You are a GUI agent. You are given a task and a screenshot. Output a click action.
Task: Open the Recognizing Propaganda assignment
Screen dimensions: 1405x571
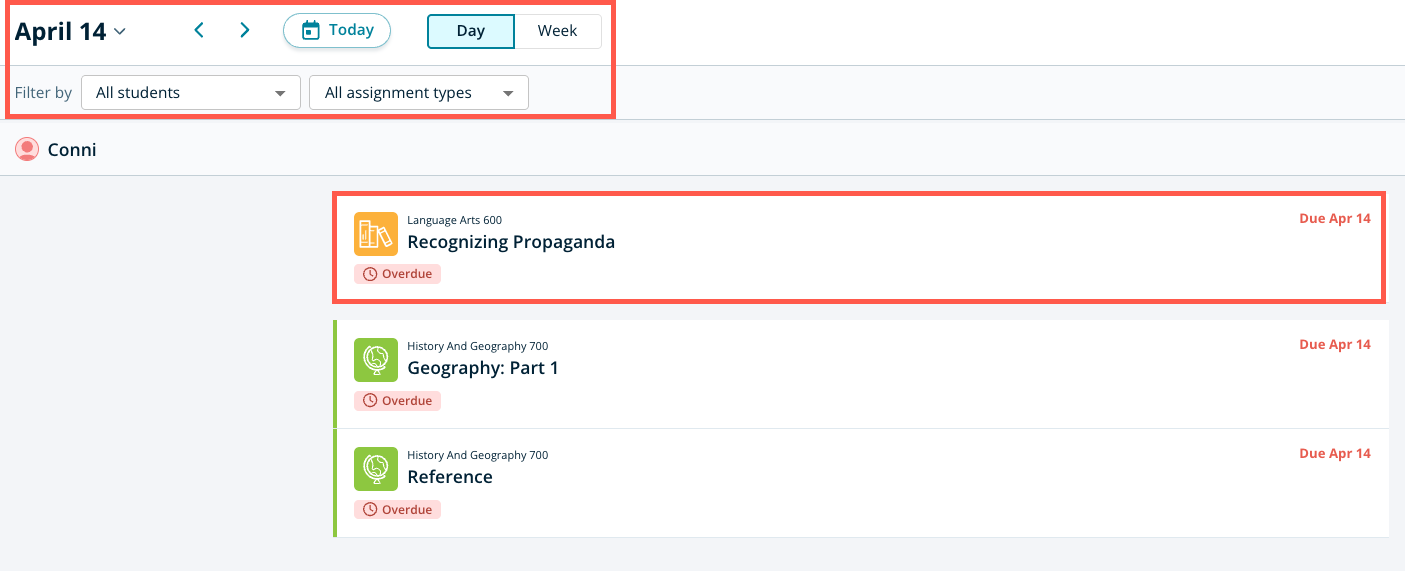pyautogui.click(x=511, y=242)
